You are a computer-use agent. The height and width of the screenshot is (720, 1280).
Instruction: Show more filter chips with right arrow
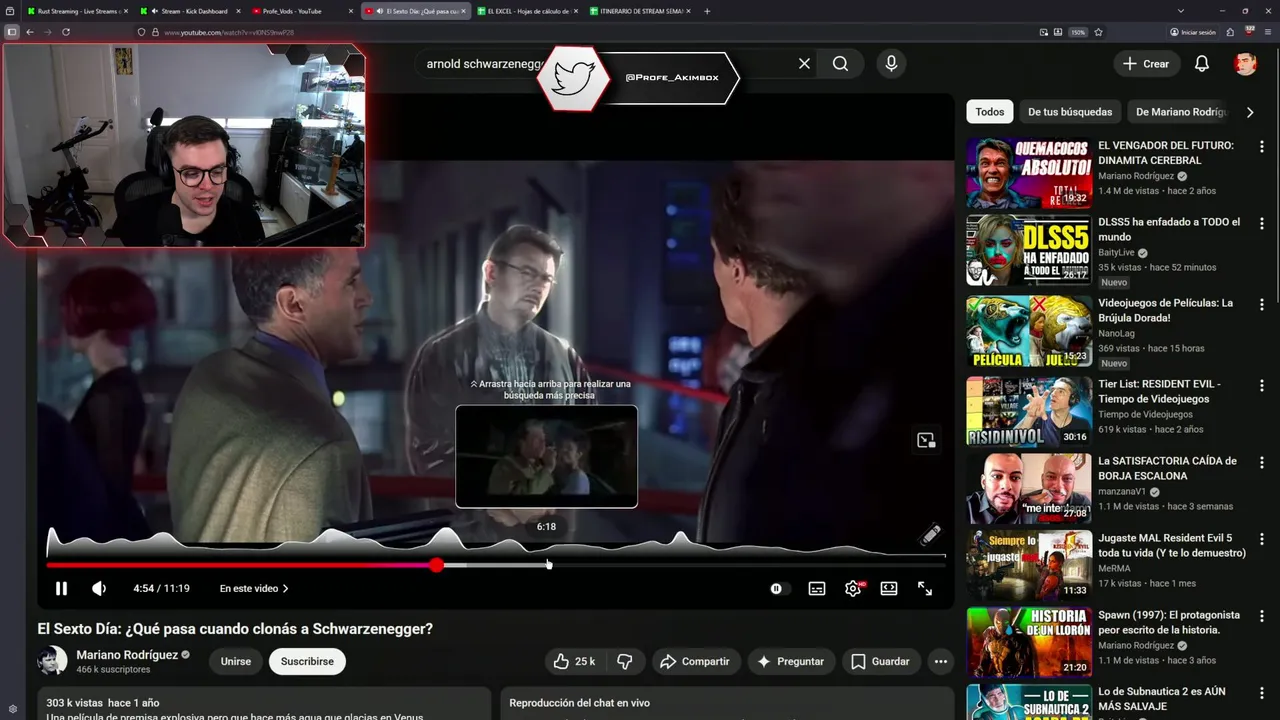1249,112
